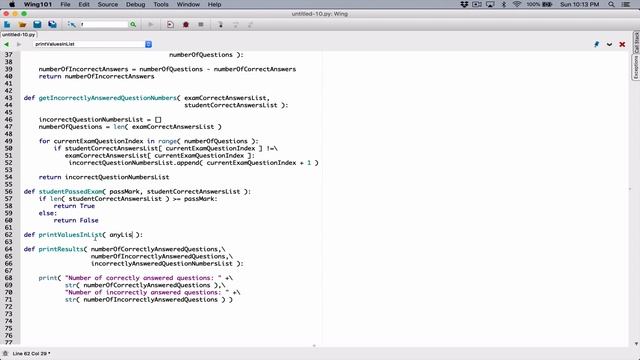Click the green magnifier search icon

coord(133,24)
